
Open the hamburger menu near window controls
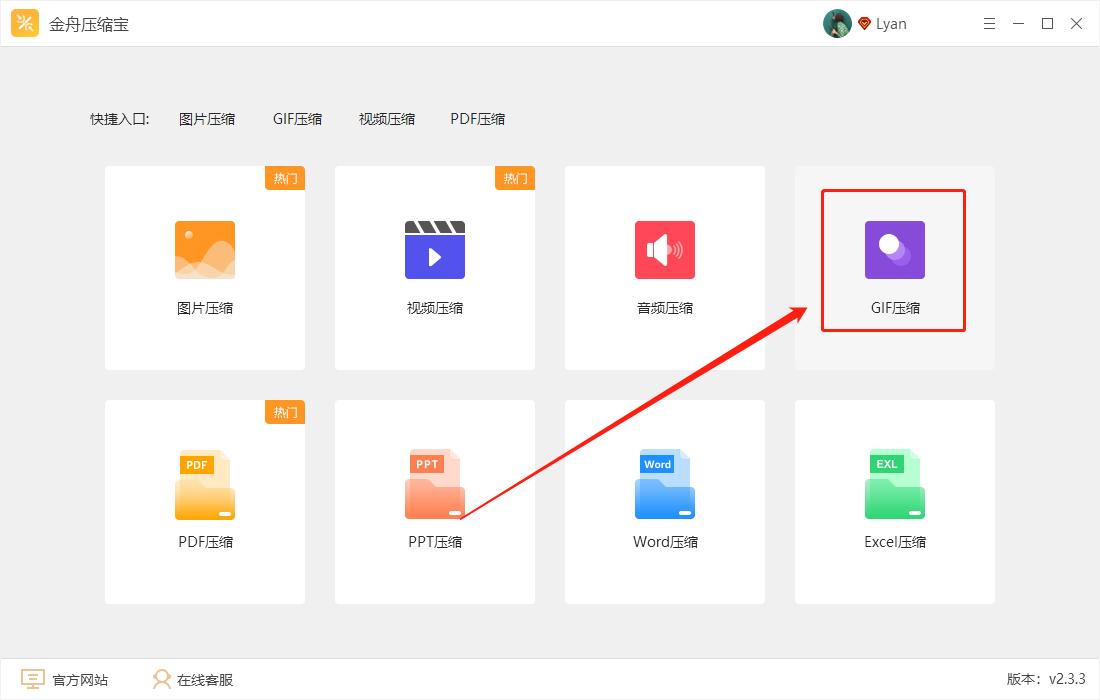pos(989,23)
